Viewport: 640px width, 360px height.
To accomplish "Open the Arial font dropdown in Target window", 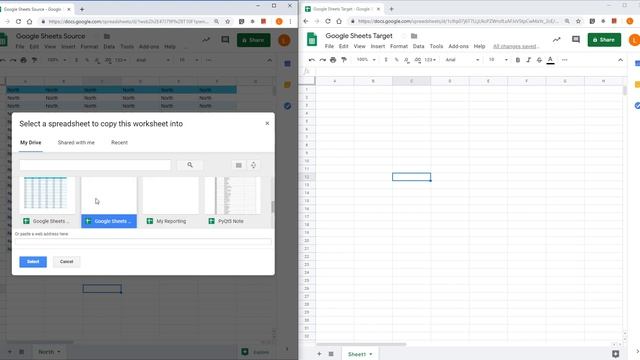I will 462,60.
